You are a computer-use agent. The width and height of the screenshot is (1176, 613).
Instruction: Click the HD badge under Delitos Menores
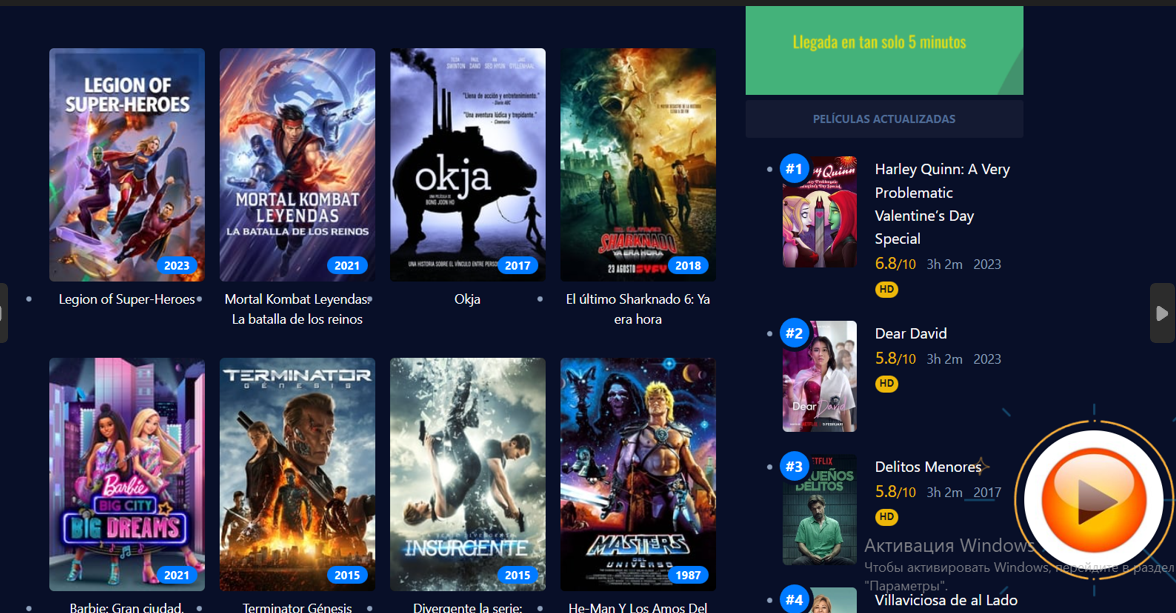pos(886,517)
